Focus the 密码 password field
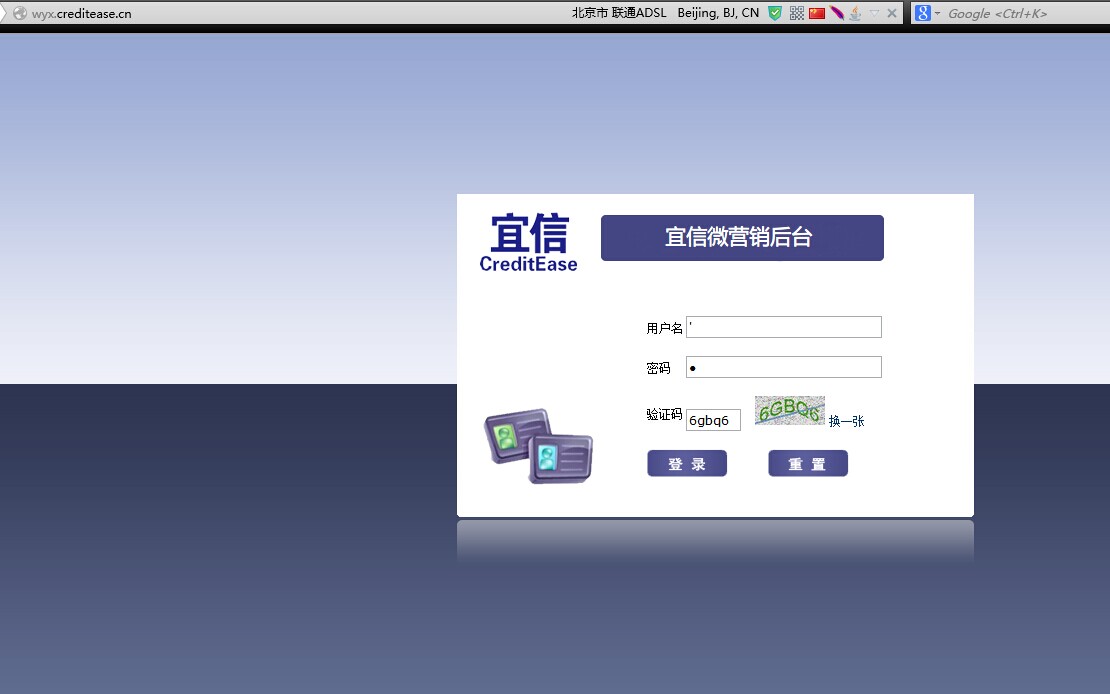Image resolution: width=1110 pixels, height=694 pixels. (x=784, y=367)
